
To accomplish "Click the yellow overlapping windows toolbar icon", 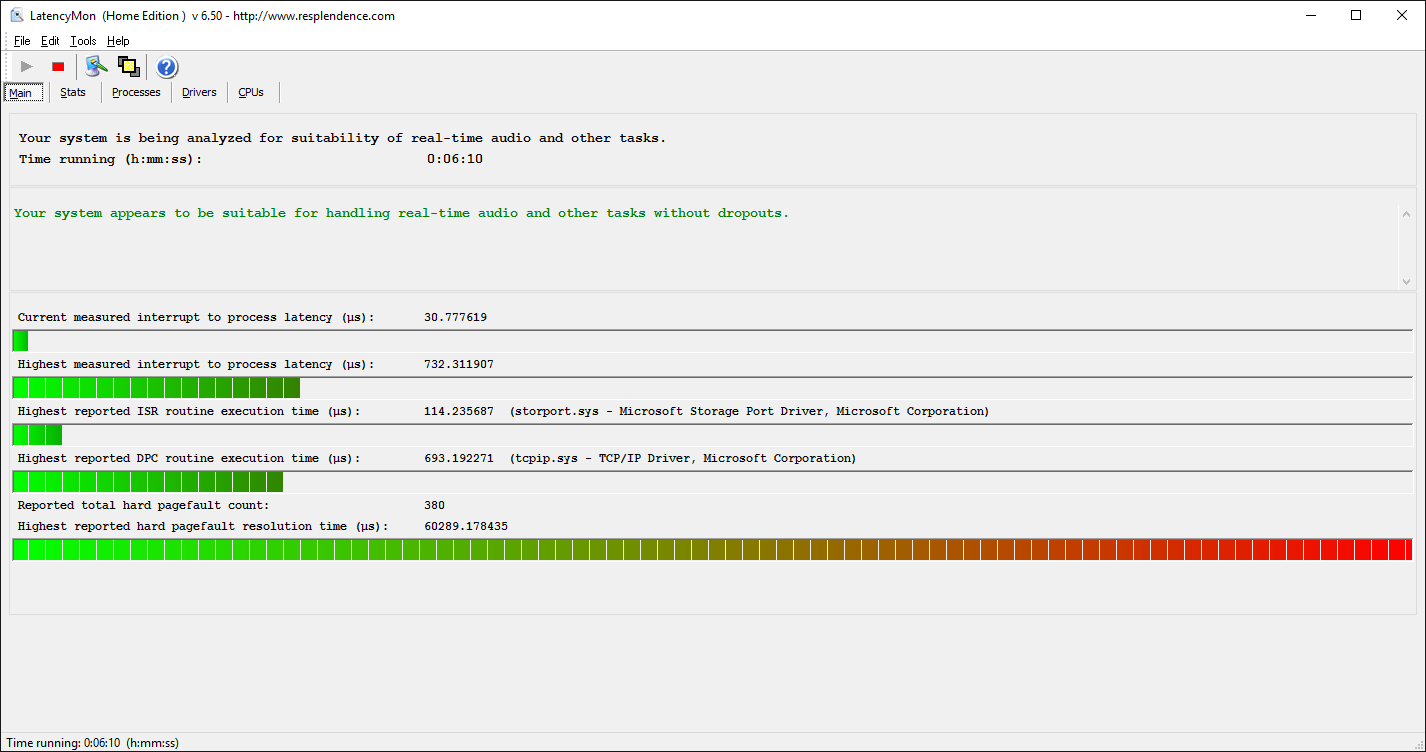I will pyautogui.click(x=128, y=67).
